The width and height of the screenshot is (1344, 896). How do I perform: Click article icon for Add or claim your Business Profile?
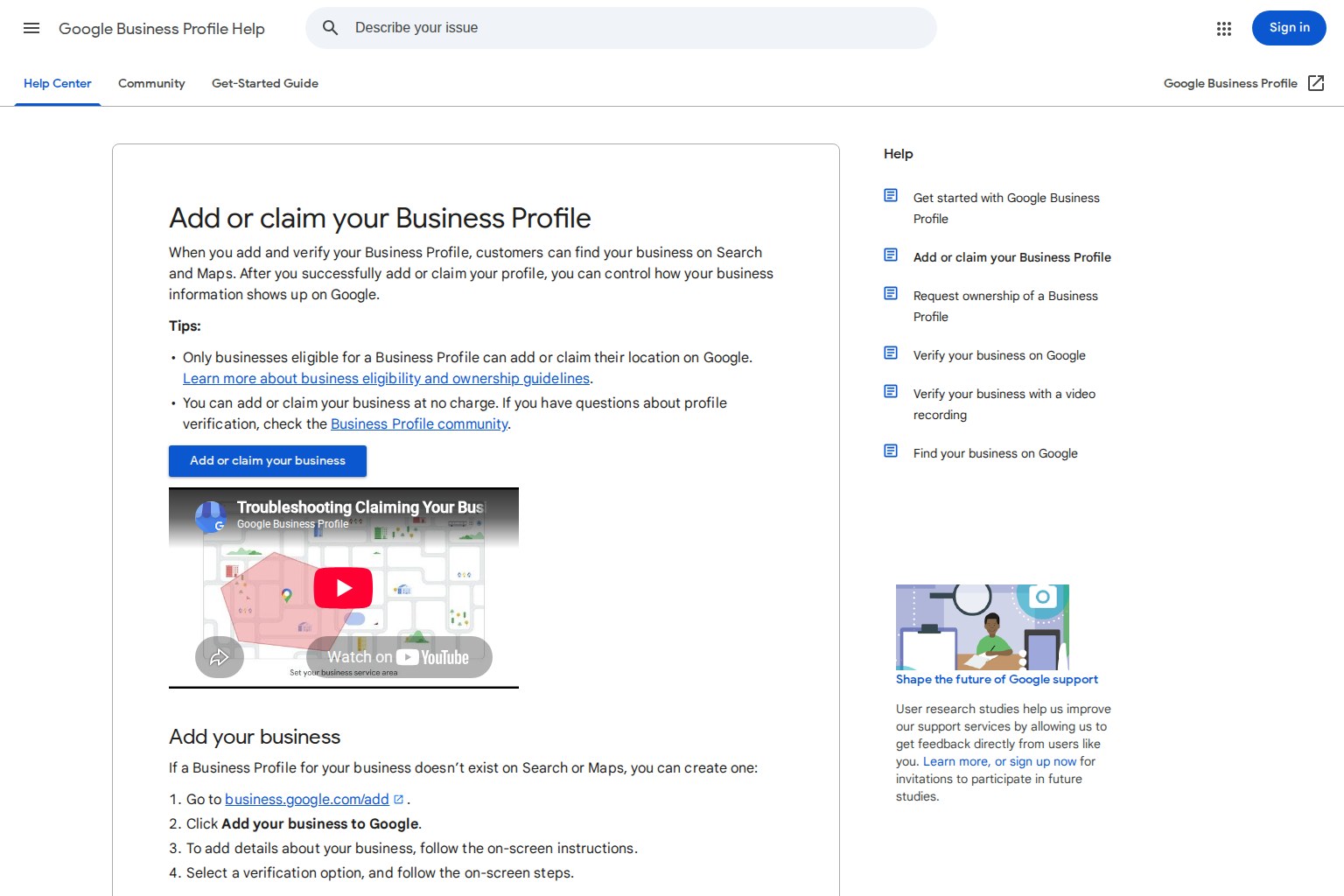coord(891,255)
